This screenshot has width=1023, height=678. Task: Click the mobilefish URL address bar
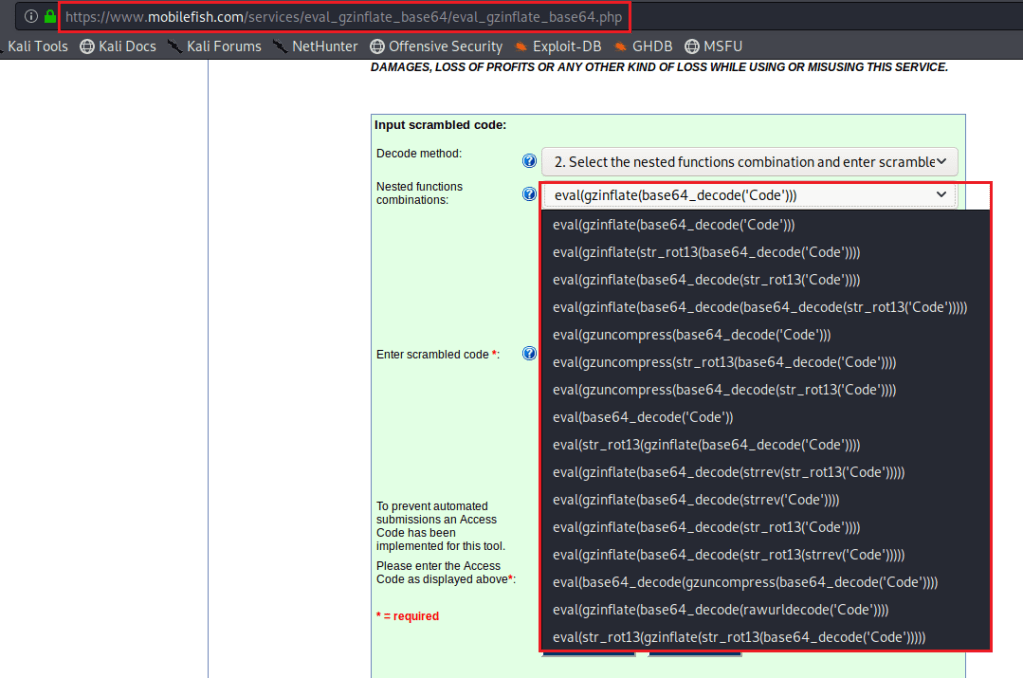point(349,17)
